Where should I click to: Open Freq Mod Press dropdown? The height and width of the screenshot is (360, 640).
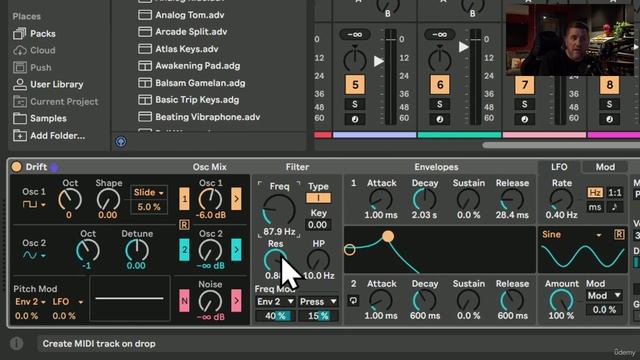[x=318, y=302]
